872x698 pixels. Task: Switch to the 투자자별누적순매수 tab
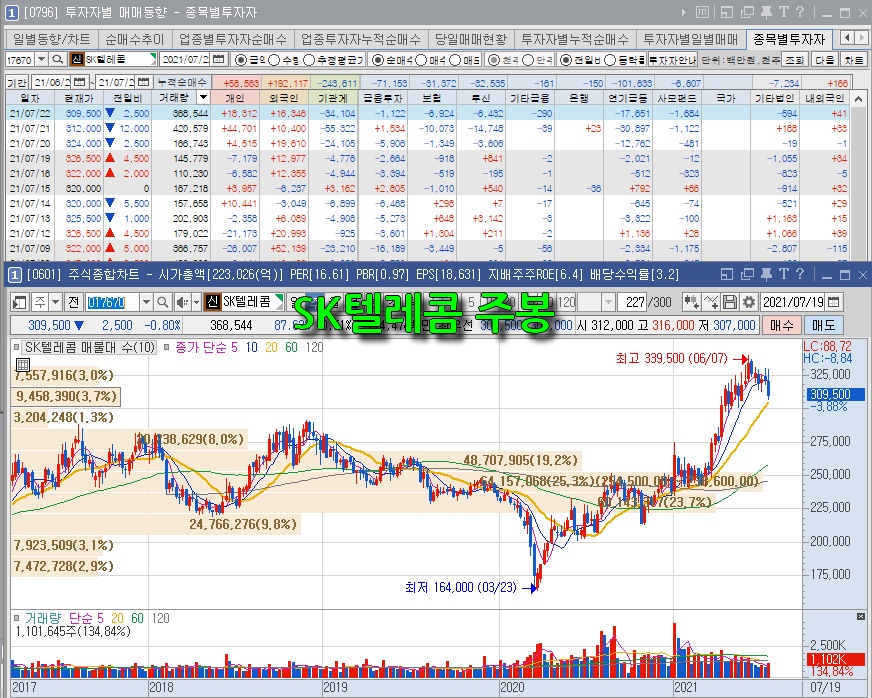point(574,39)
